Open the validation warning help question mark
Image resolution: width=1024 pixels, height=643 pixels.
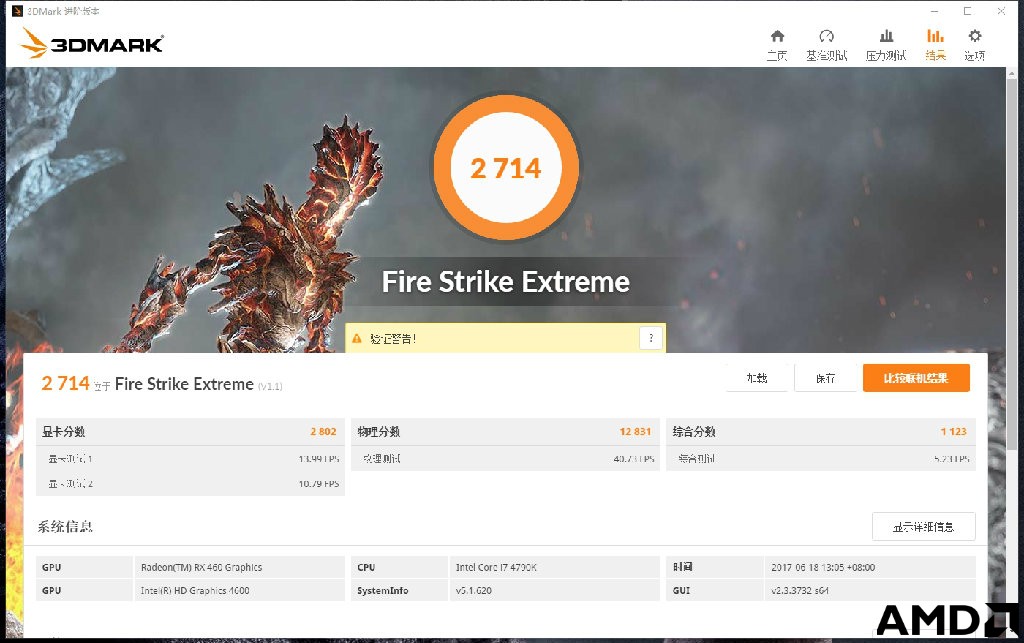650,338
